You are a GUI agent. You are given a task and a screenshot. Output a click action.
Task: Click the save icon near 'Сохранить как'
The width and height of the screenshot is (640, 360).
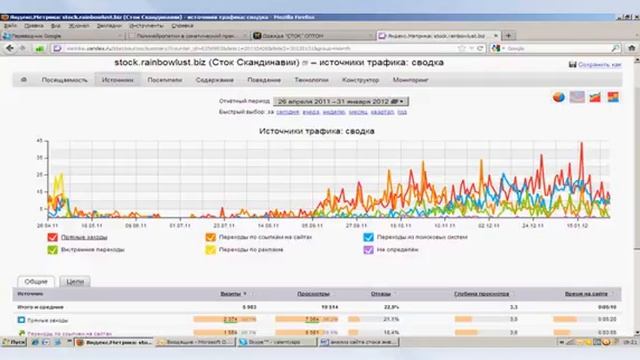(x=573, y=64)
